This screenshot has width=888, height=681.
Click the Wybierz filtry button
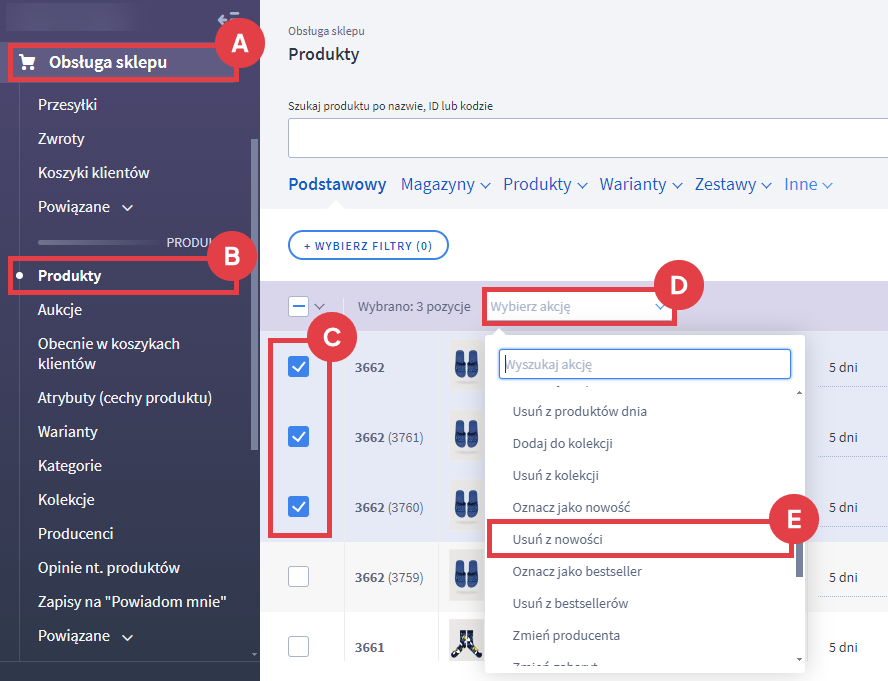[x=368, y=245]
